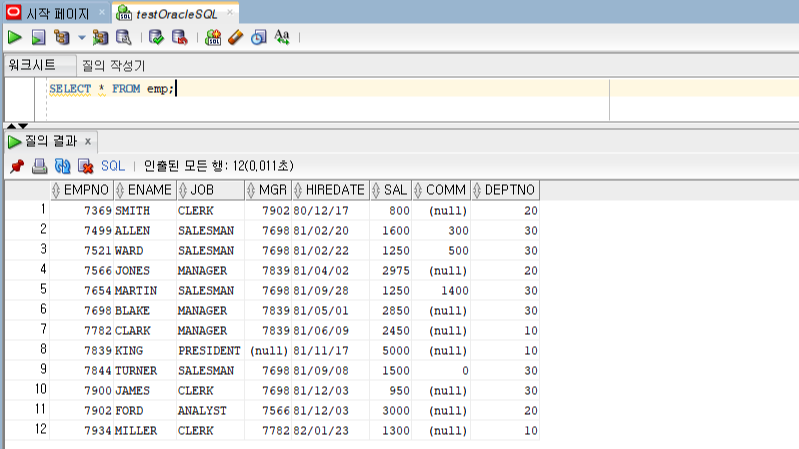Click the 2975 salary cell
The image size is (799, 449).
(x=391, y=271)
